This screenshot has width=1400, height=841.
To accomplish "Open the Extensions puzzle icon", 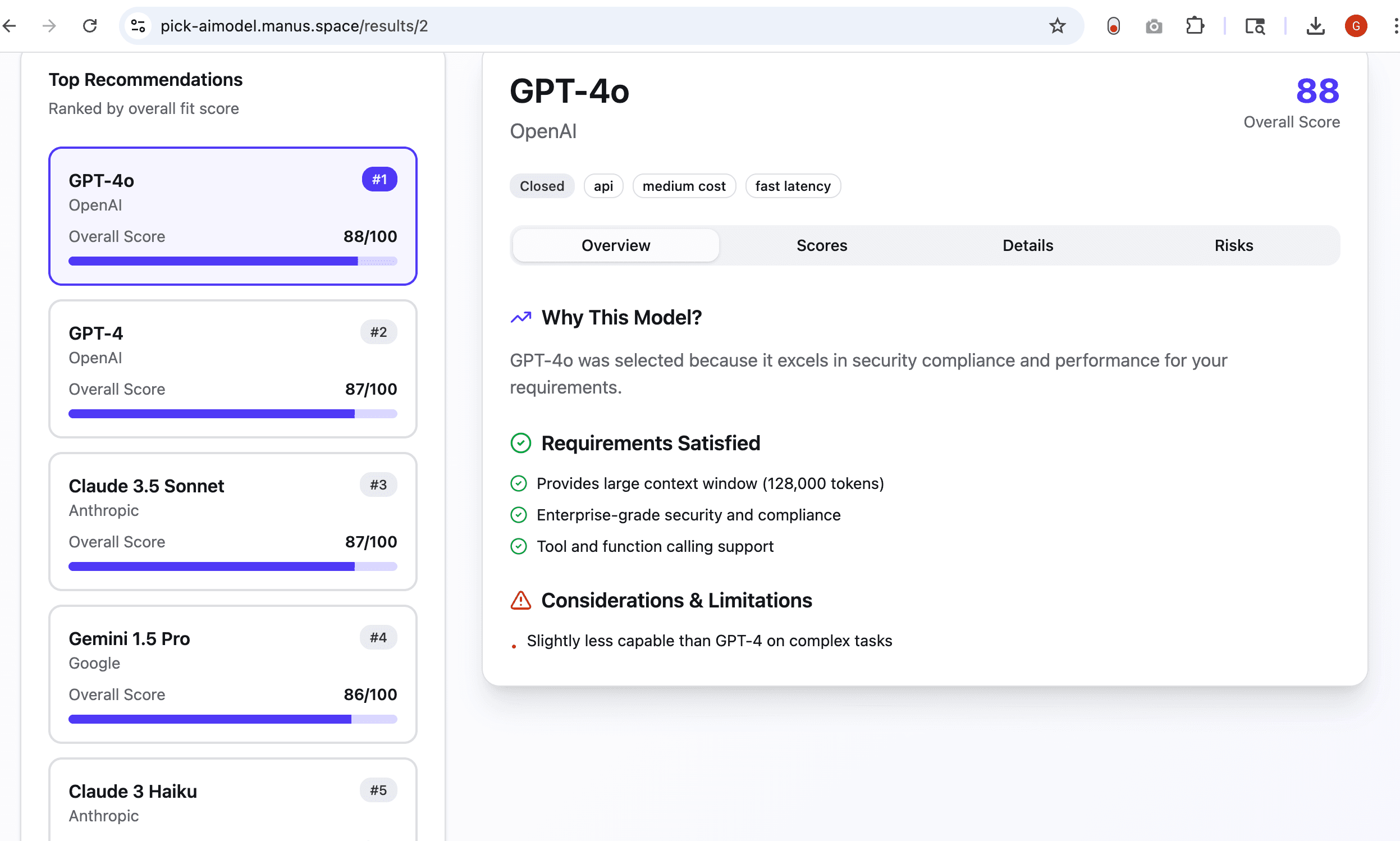I will click(1195, 26).
